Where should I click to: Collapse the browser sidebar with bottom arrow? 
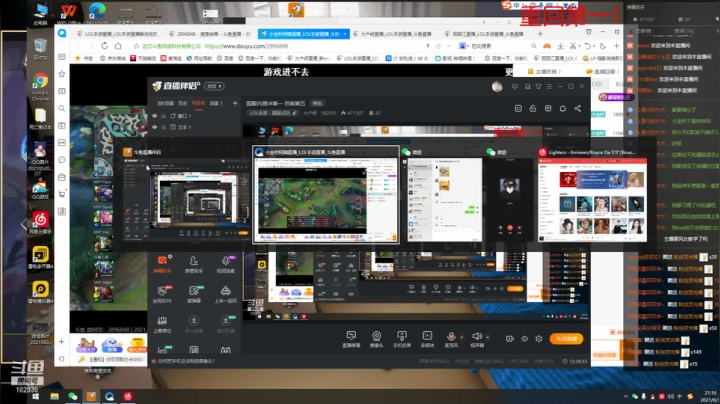(62, 359)
